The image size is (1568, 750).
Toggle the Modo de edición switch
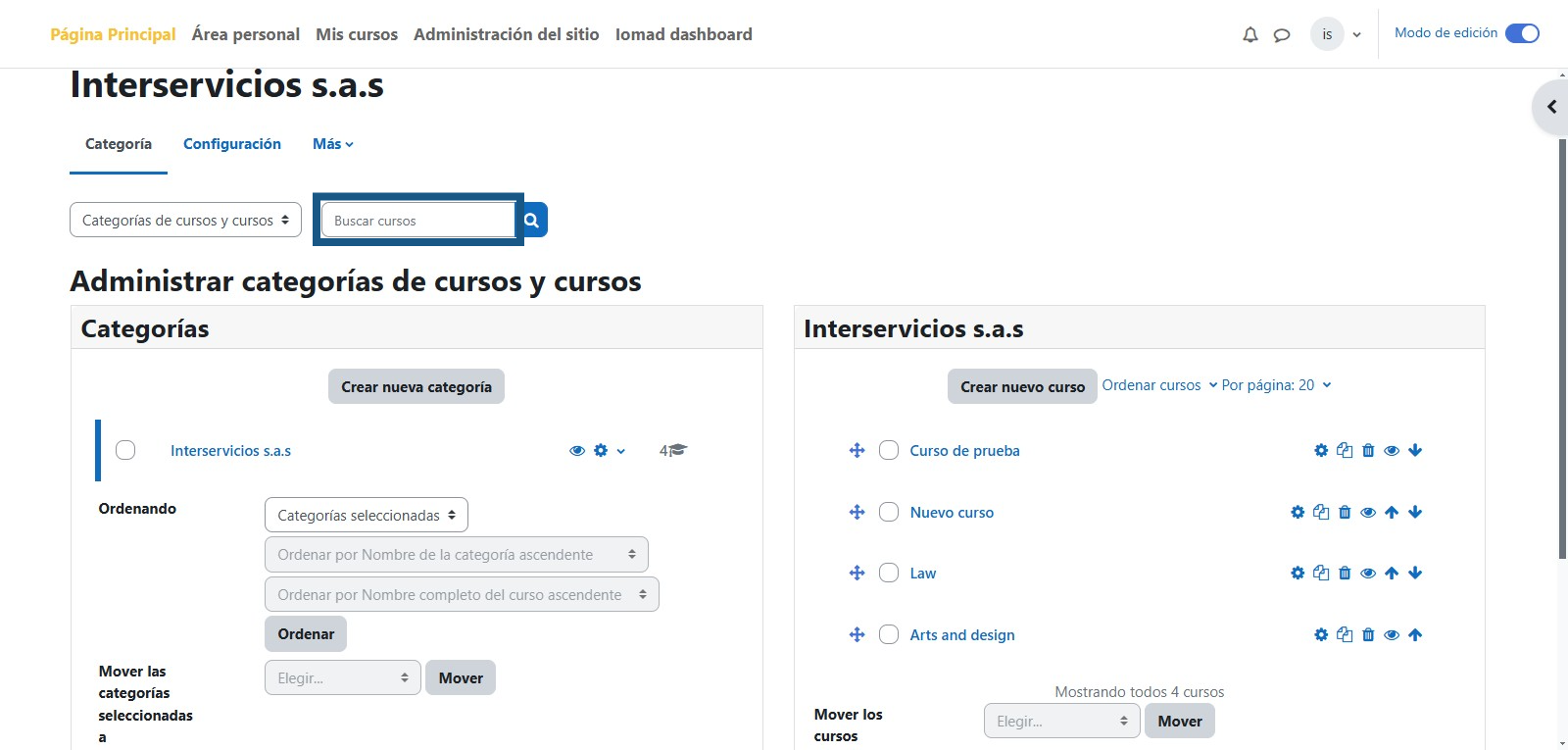(1522, 33)
